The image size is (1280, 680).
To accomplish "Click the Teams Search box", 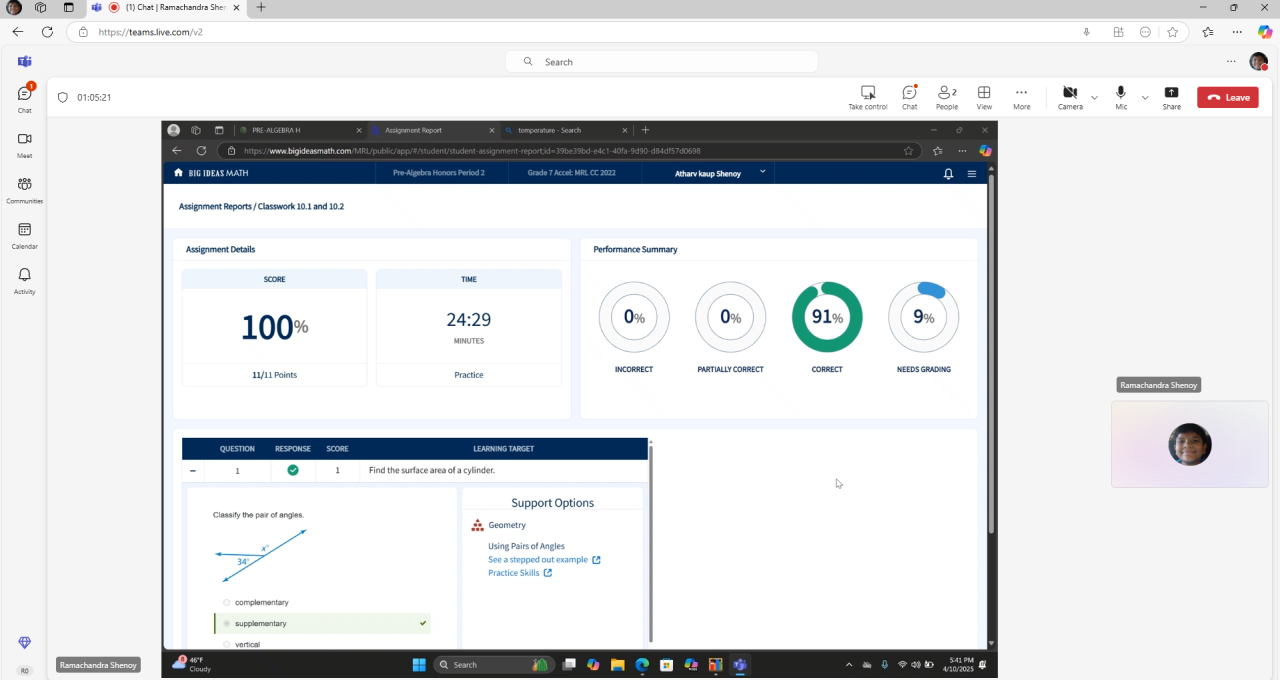I will [x=662, y=62].
